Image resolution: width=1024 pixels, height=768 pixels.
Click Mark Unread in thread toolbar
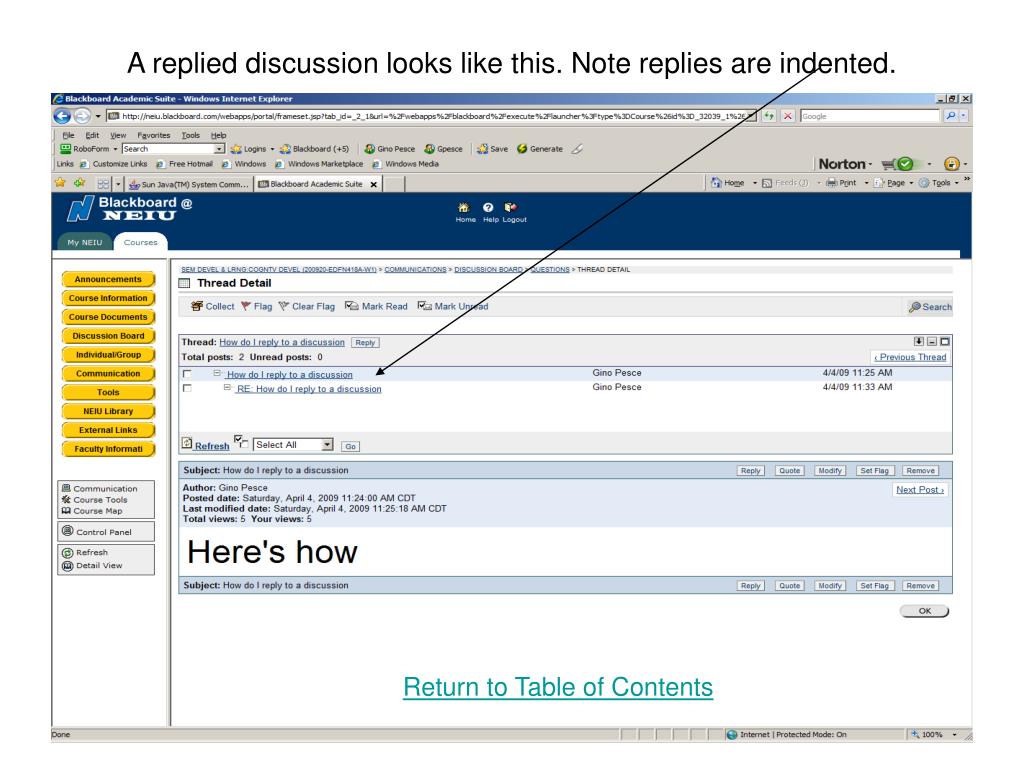[x=453, y=306]
